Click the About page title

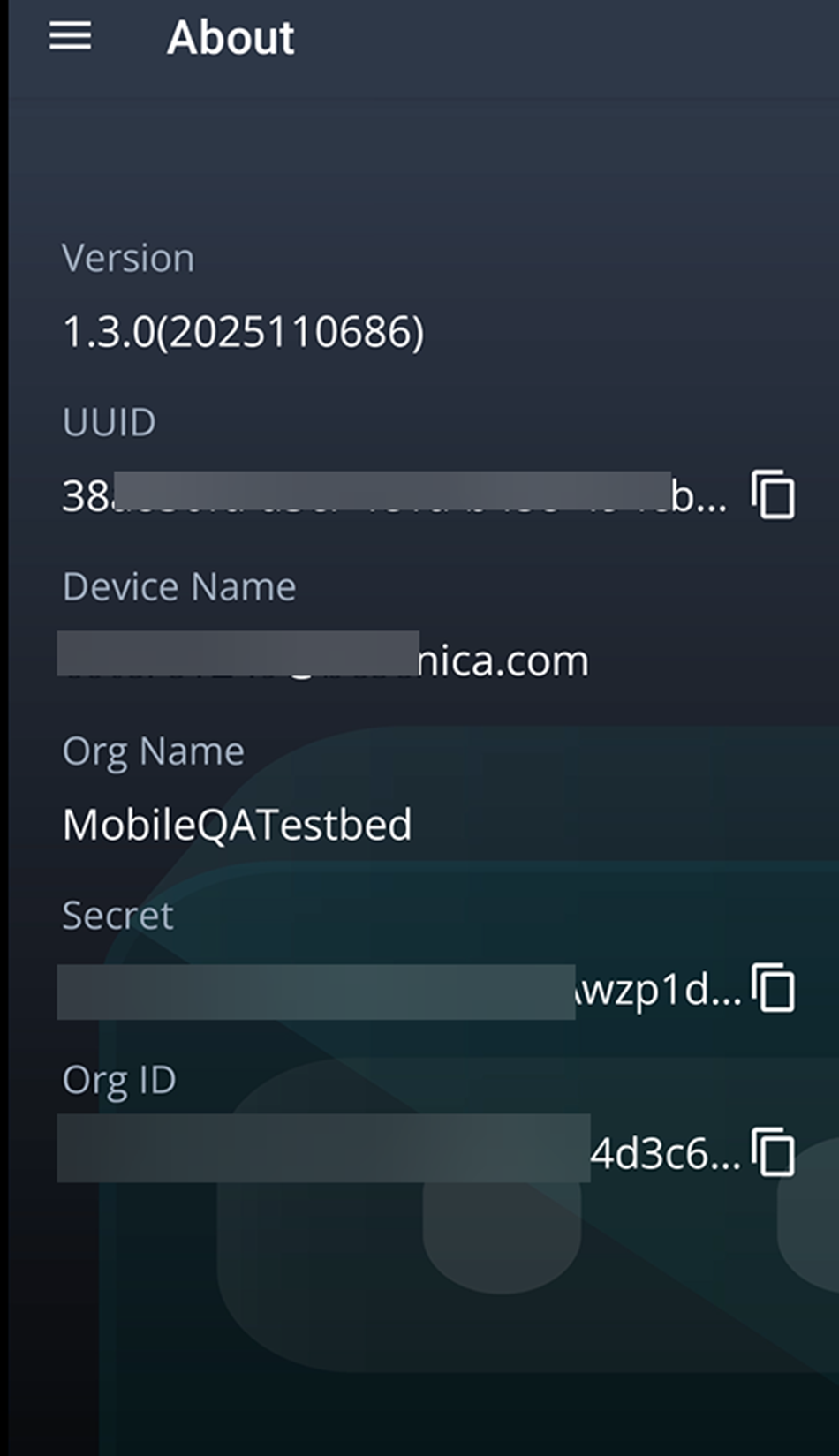231,38
